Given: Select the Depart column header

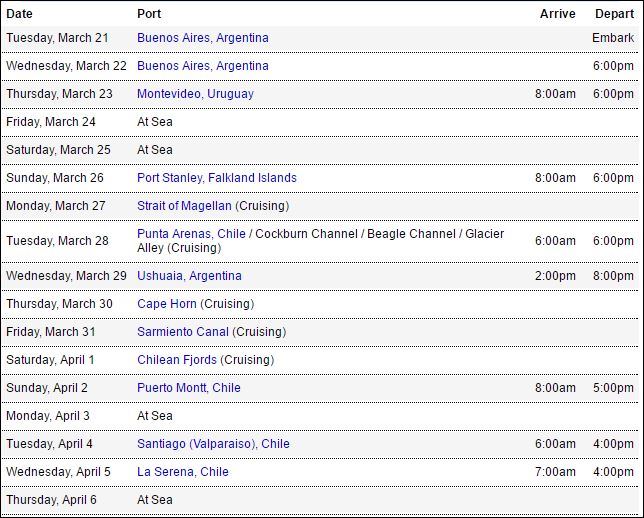Looking at the screenshot, I should coord(613,14).
